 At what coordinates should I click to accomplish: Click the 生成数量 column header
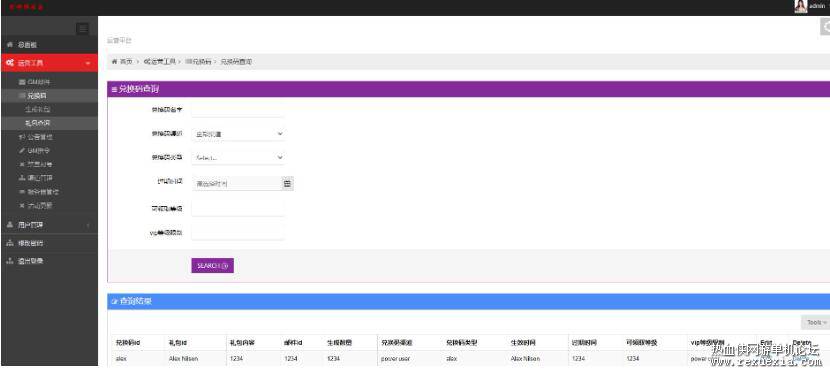point(340,343)
